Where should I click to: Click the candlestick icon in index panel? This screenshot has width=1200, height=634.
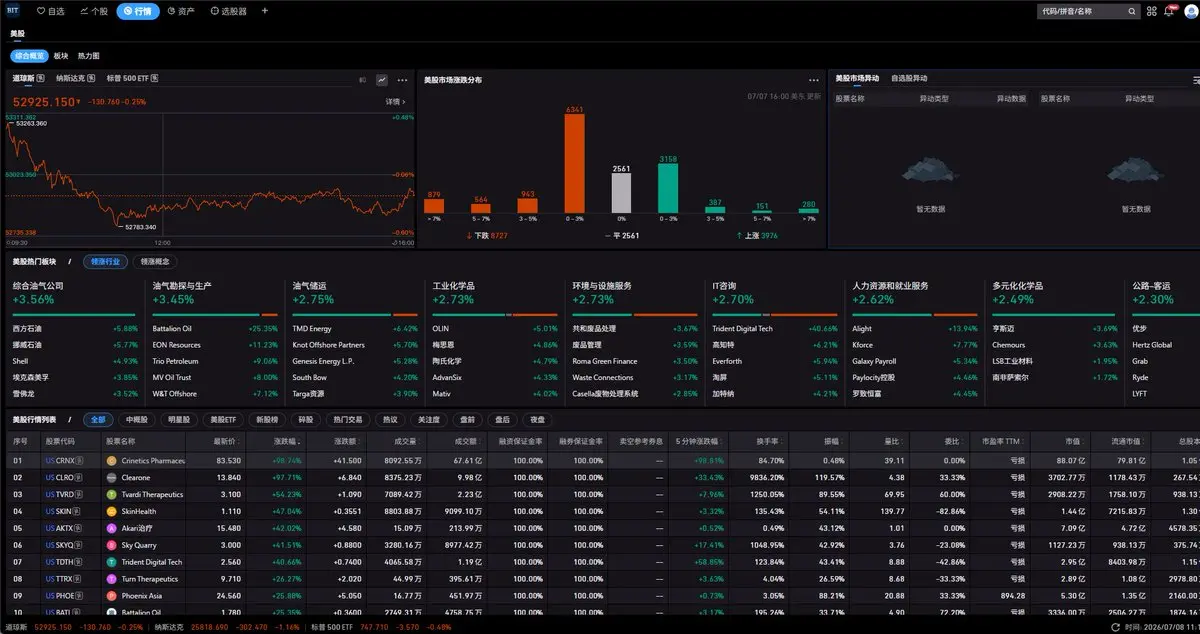coord(363,79)
